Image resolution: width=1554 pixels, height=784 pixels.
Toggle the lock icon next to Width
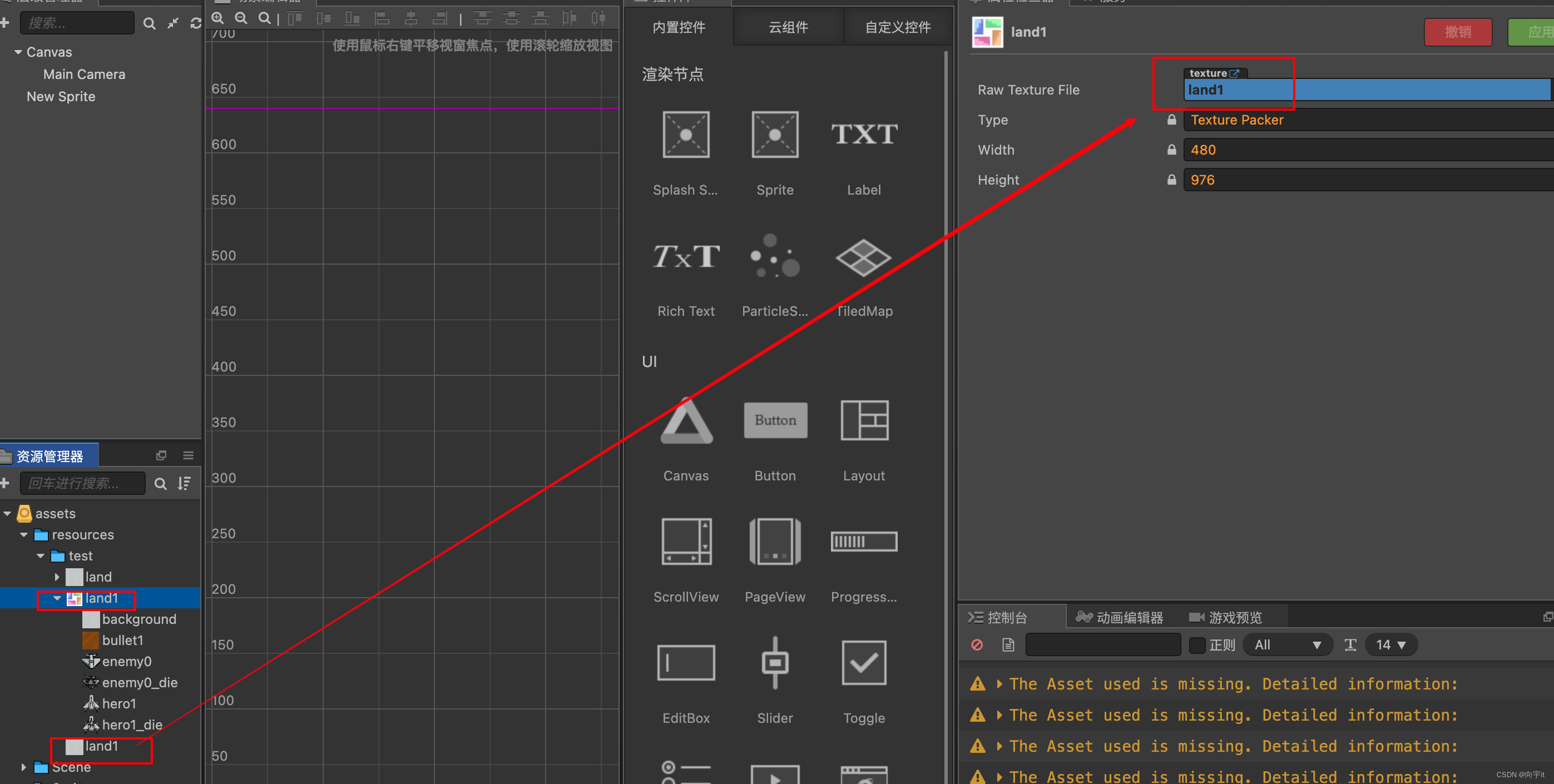point(1171,150)
